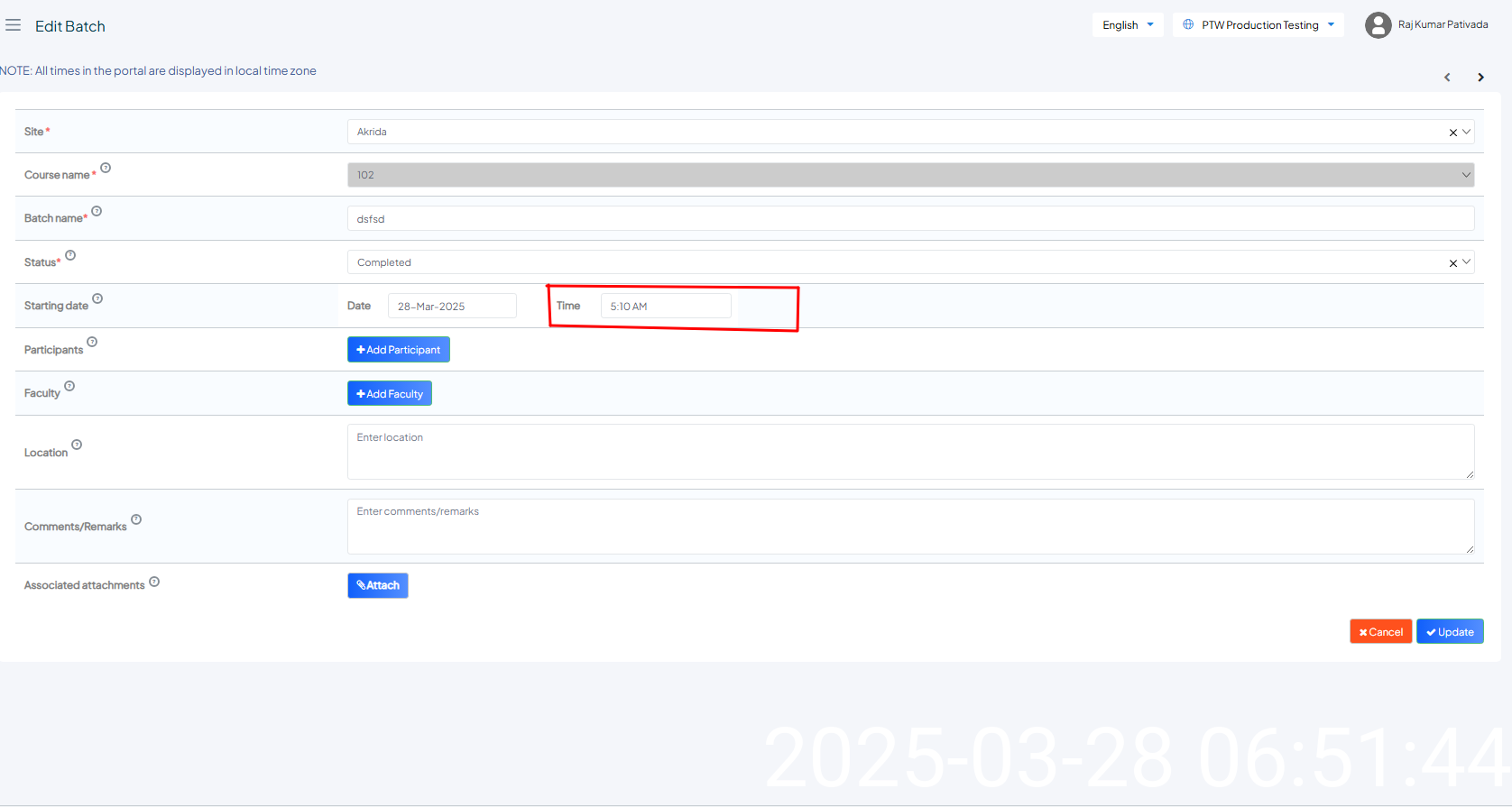This screenshot has height=807, width=1512.
Task: Click the info icon next to Status
Action: (x=70, y=255)
